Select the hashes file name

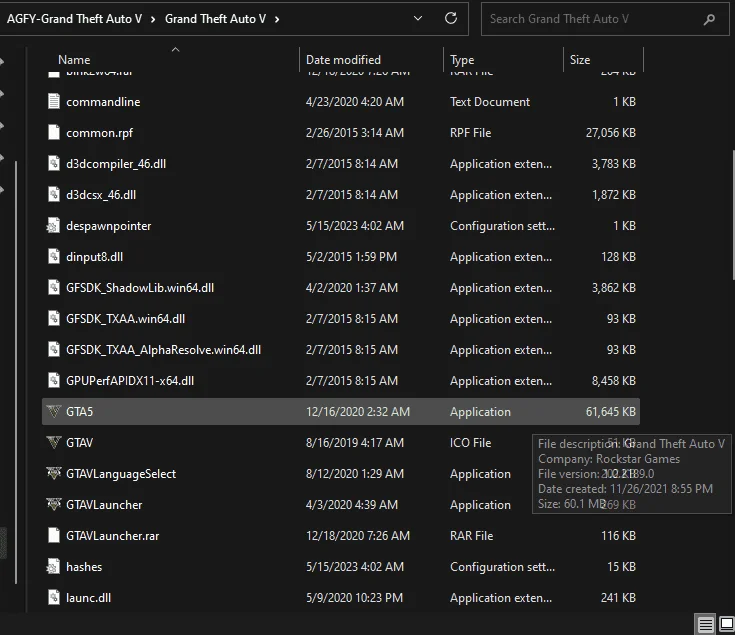coord(84,567)
